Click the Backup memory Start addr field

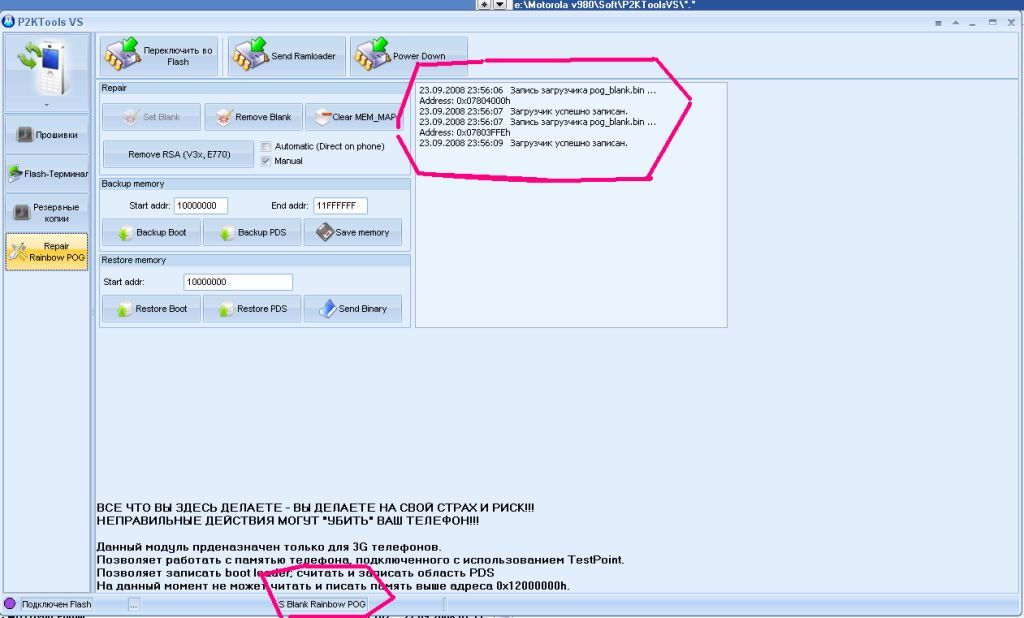click(x=200, y=206)
